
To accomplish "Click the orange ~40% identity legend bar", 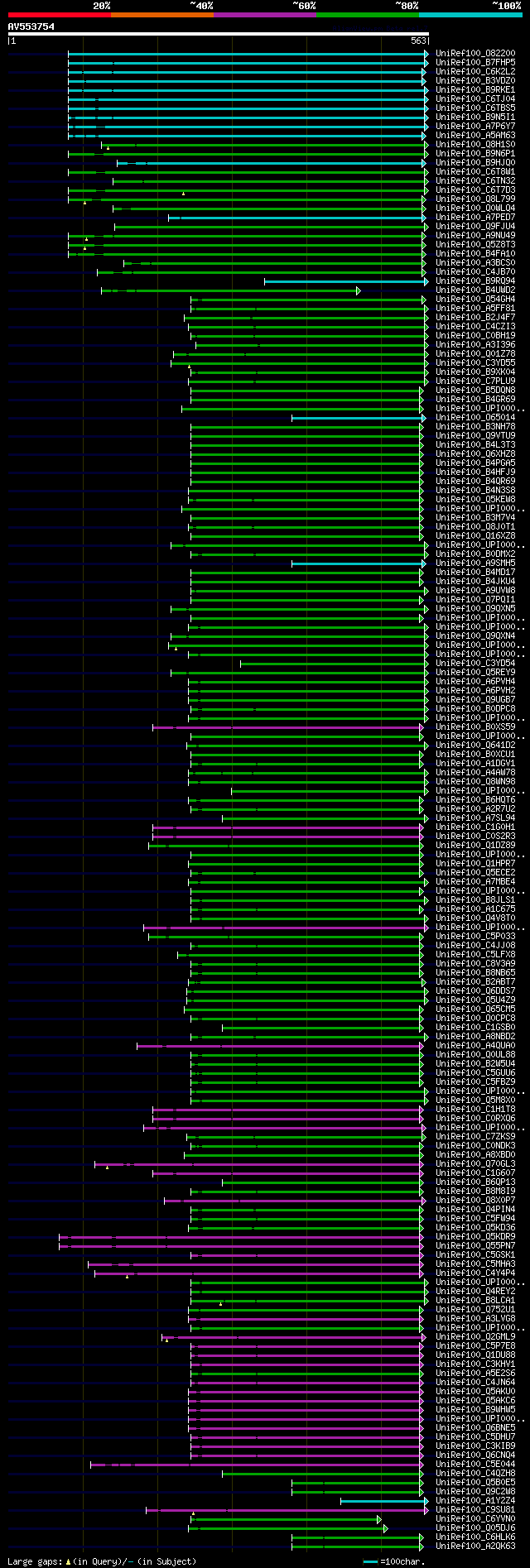I will pyautogui.click(x=162, y=15).
